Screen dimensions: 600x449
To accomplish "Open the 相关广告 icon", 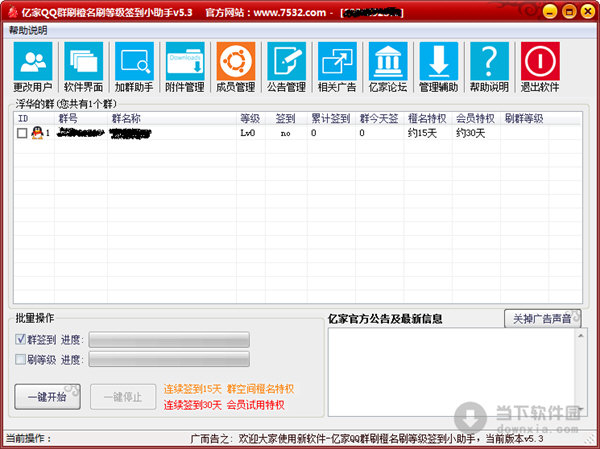I will [337, 67].
